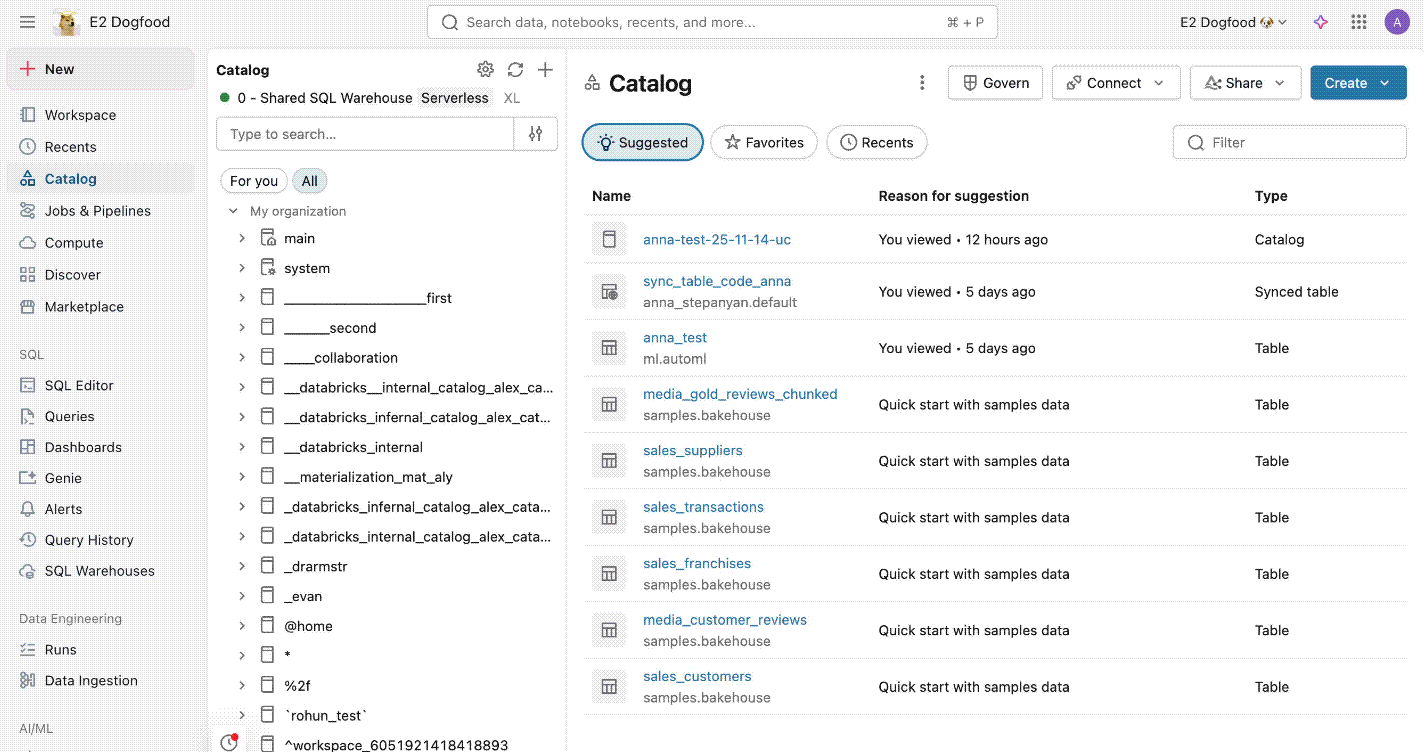Refresh the catalog tree
This screenshot has height=752, width=1424.
(515, 69)
